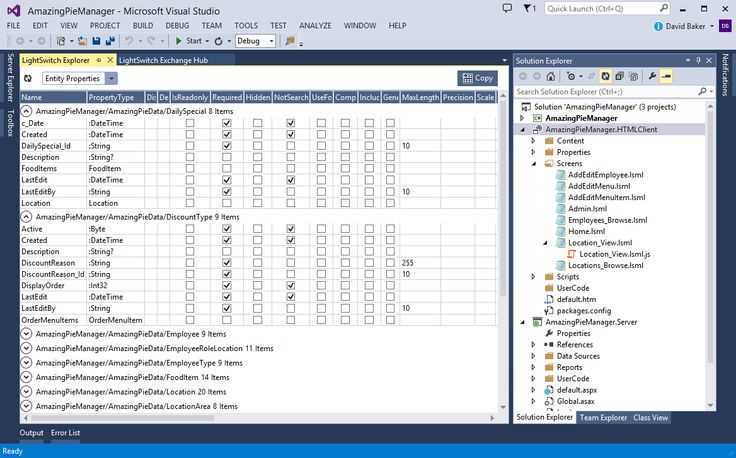Click the Save icon in the toolbar

click(x=96, y=41)
